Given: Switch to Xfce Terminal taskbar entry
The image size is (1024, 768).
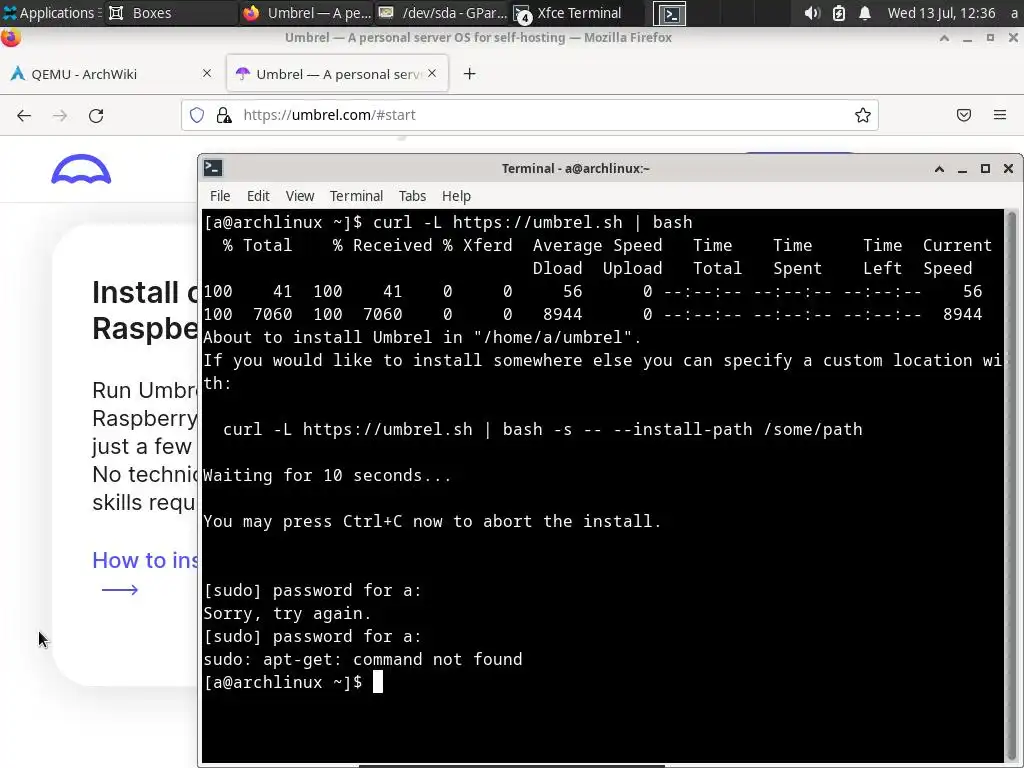Looking at the screenshot, I should [x=577, y=13].
